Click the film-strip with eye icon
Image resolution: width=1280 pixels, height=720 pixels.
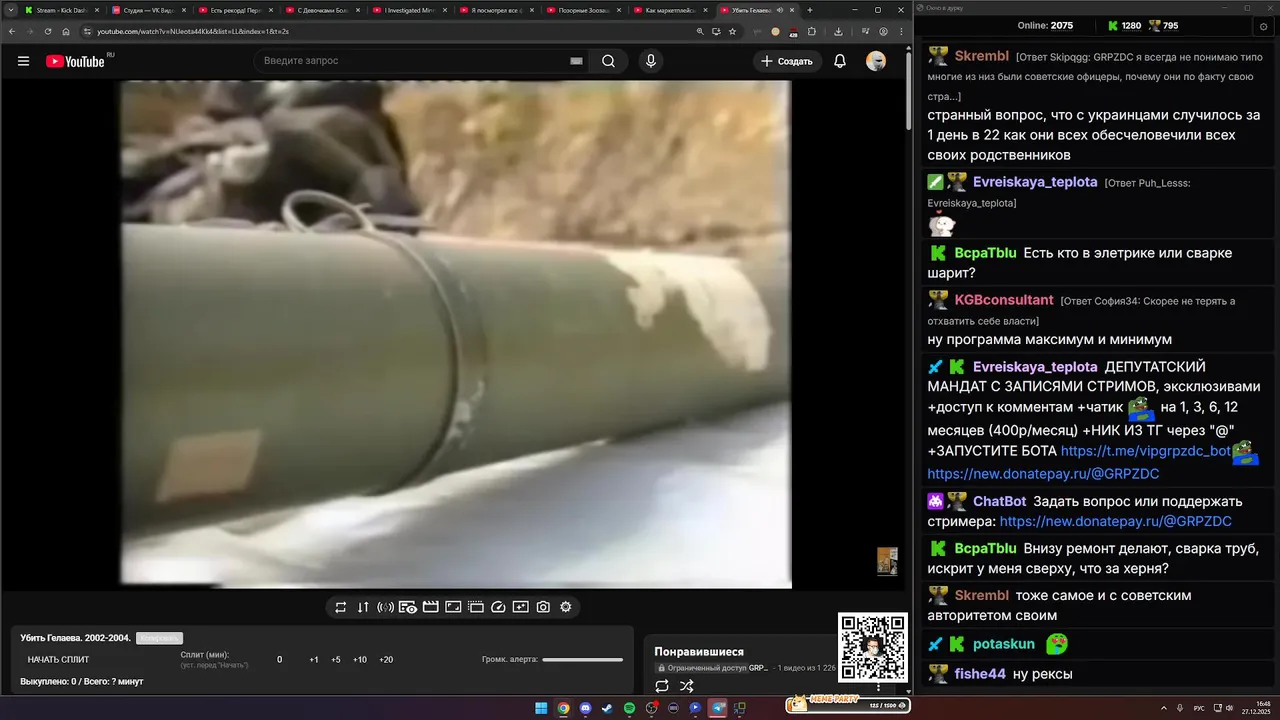(x=408, y=607)
